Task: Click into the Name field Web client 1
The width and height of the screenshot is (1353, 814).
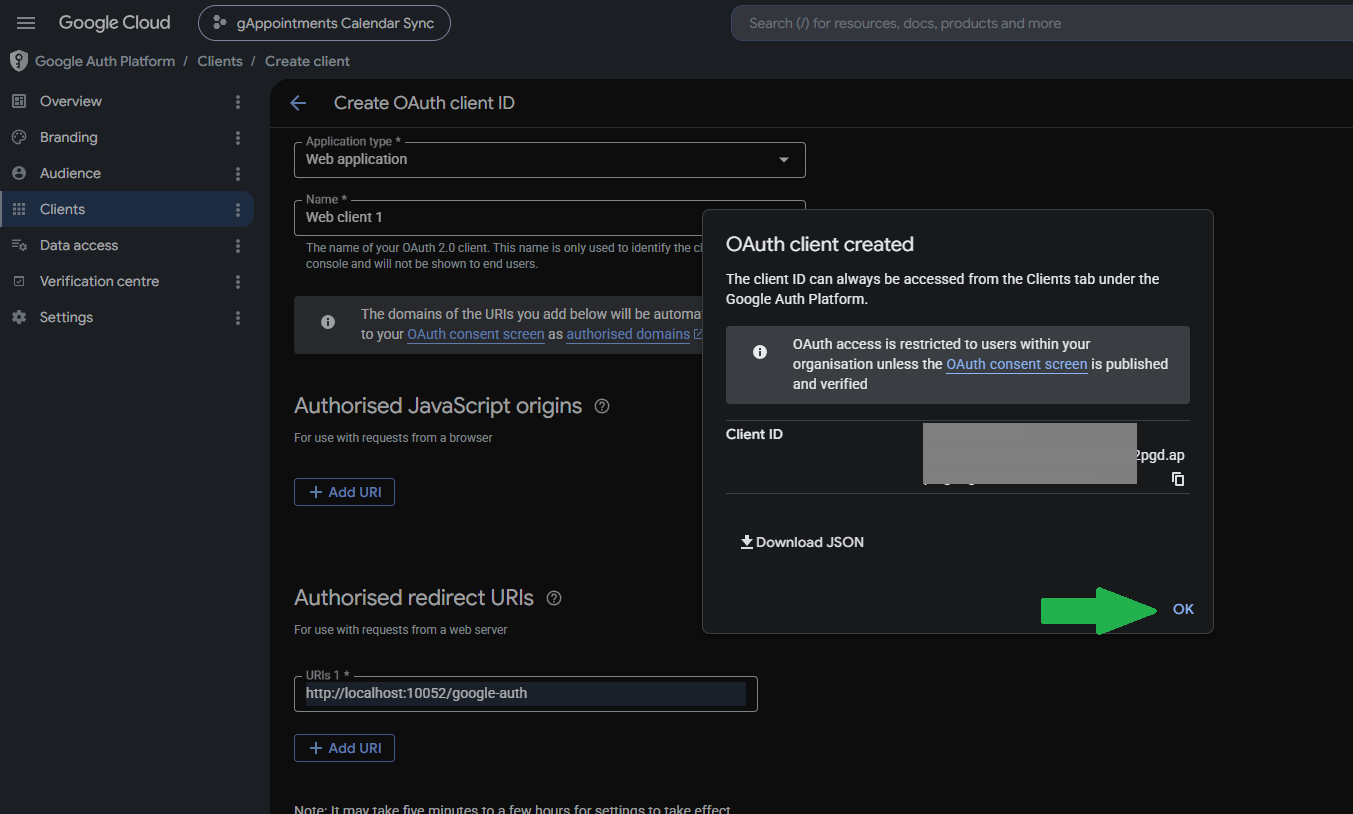Action: 498,217
